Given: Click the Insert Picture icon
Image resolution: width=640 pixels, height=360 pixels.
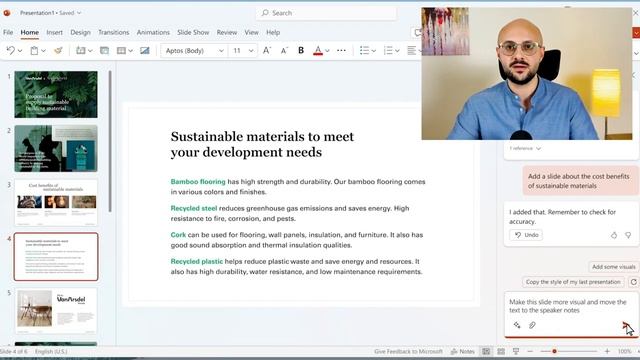Looking at the screenshot, I should click(144, 51).
